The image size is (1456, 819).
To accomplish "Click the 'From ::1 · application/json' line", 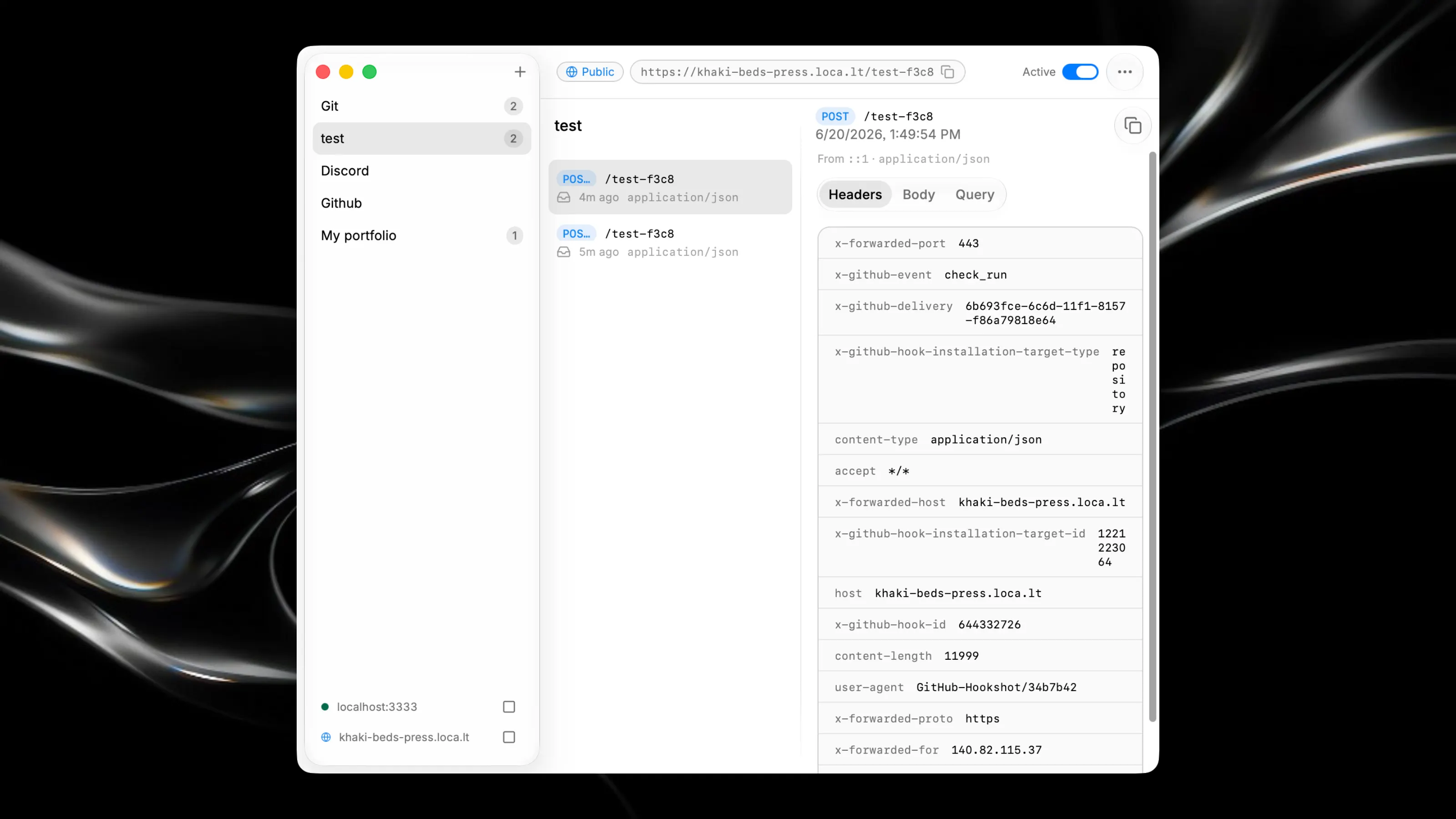I will pos(903,159).
